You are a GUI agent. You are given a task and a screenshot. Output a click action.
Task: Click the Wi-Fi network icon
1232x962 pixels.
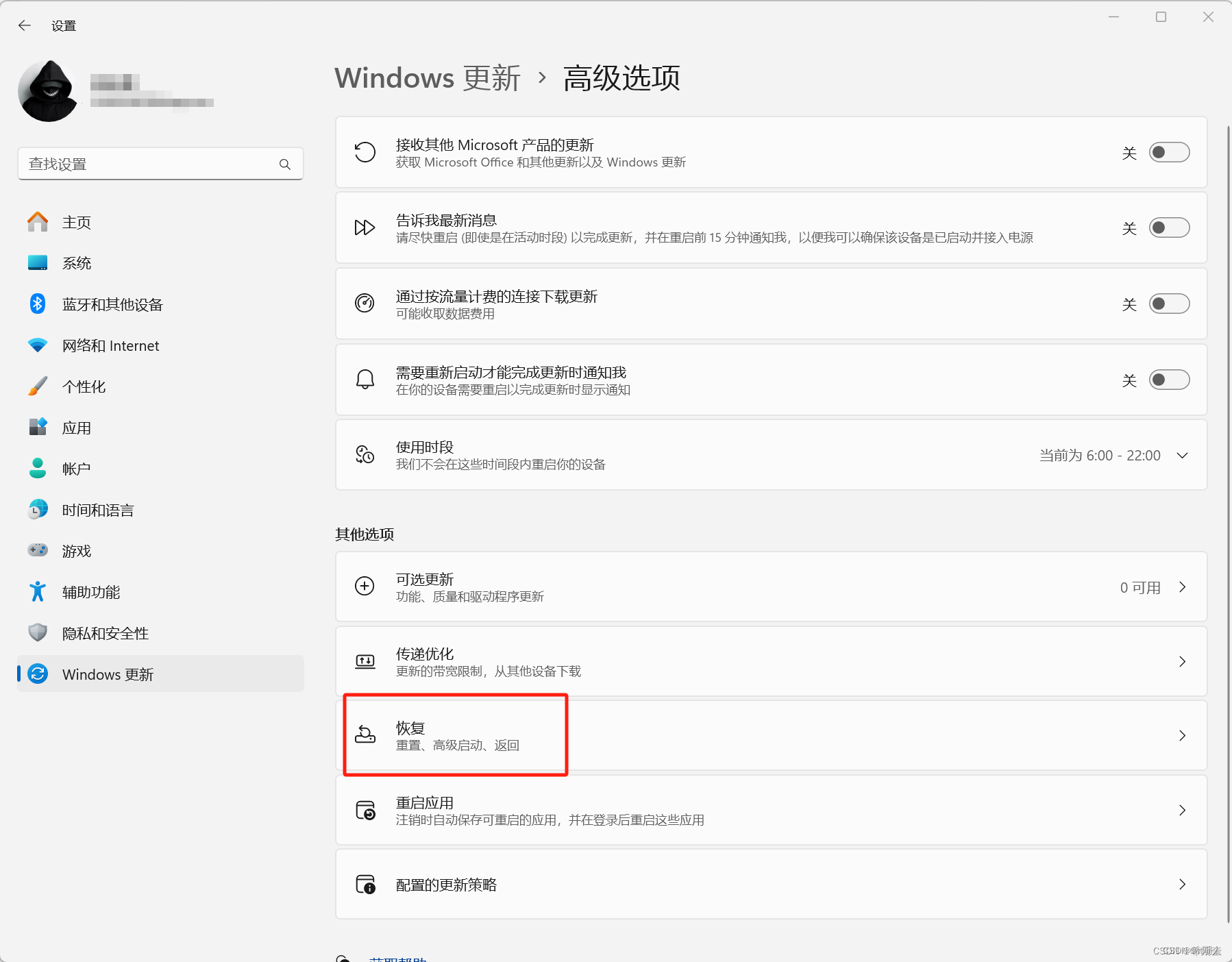38,345
